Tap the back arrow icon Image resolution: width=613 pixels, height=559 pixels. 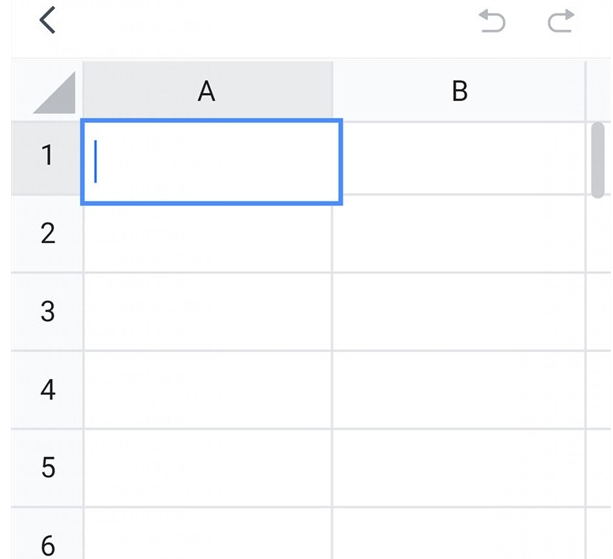click(x=47, y=20)
